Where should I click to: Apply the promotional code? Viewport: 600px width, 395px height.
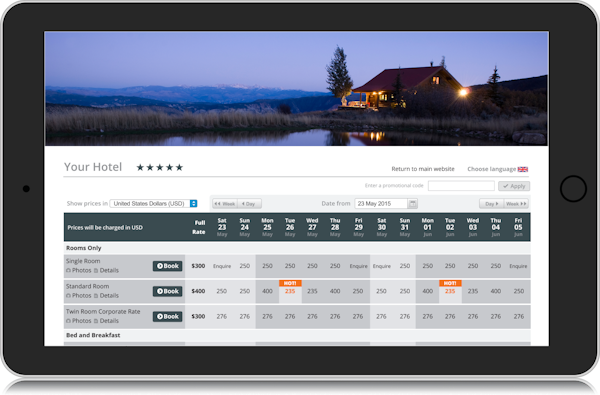pos(514,186)
